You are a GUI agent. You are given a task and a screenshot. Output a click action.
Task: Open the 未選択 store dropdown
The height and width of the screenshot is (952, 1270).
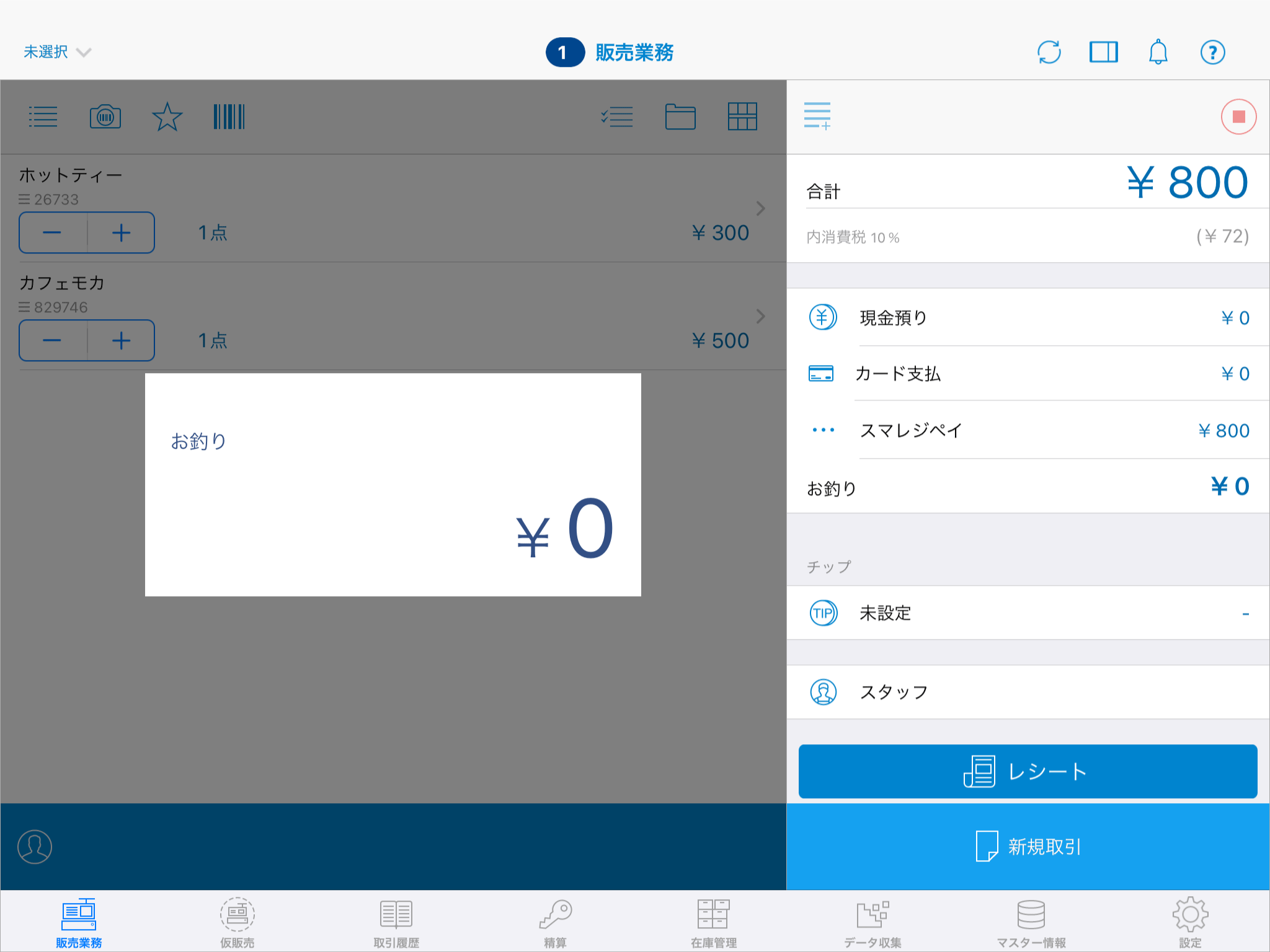click(57, 52)
